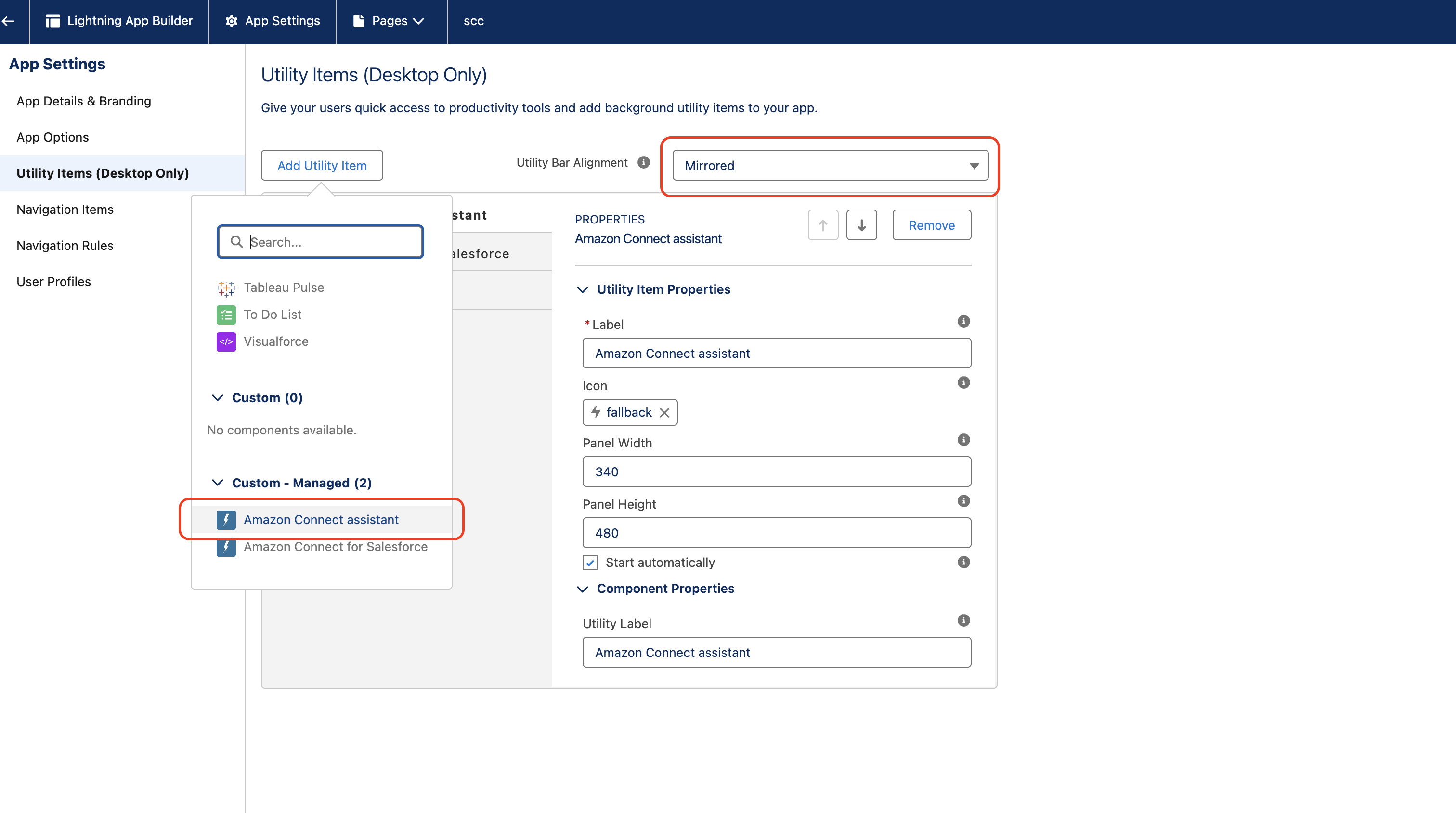Open the Mirrored alignment dropdown

tap(830, 166)
